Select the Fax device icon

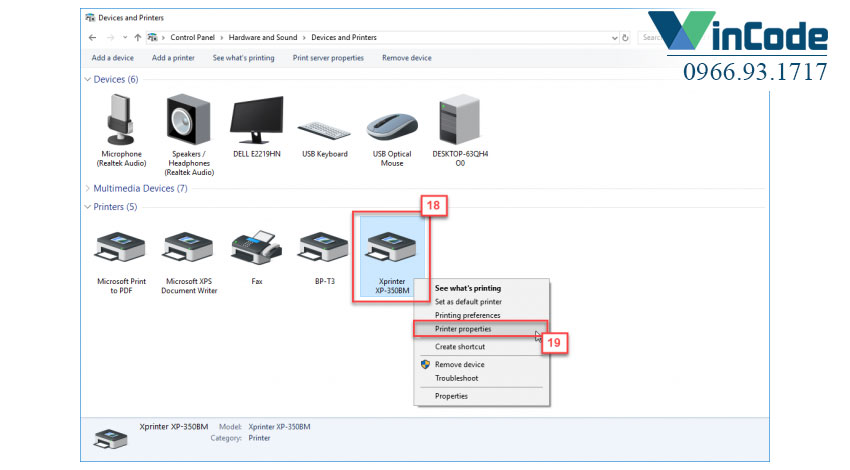[257, 246]
